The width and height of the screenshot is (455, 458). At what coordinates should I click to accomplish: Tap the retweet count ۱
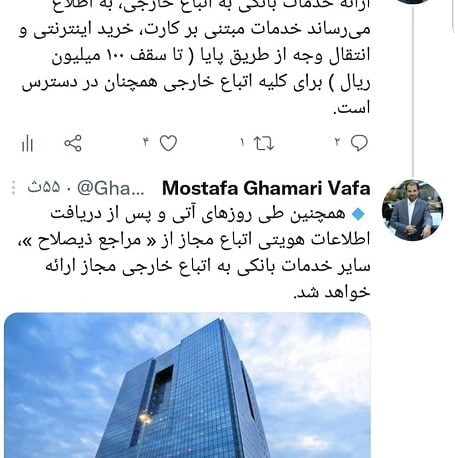pyautogui.click(x=243, y=143)
